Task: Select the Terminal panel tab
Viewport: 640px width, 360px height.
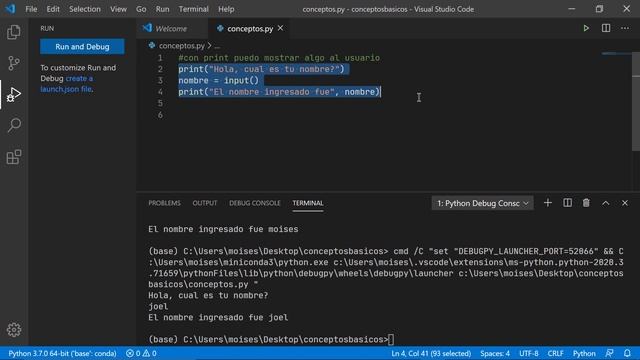Action: pos(308,203)
